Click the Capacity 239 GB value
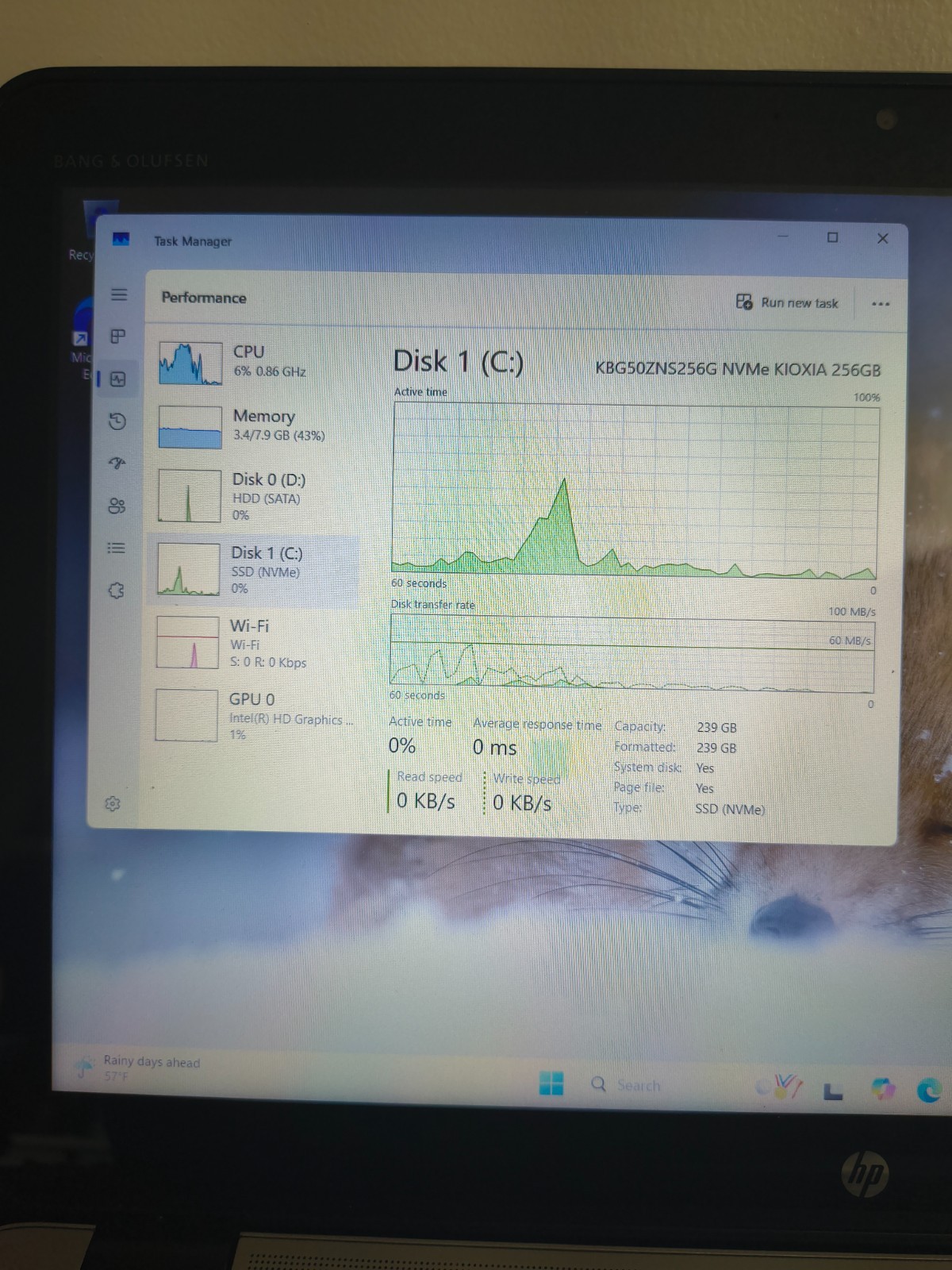This screenshot has width=952, height=1270. point(716,727)
